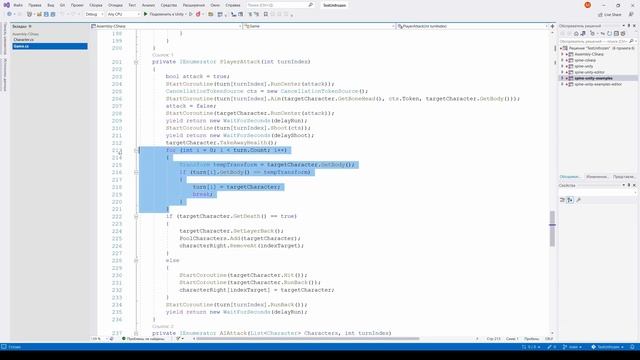Collapse the else block at line 228

[x=136, y=260]
